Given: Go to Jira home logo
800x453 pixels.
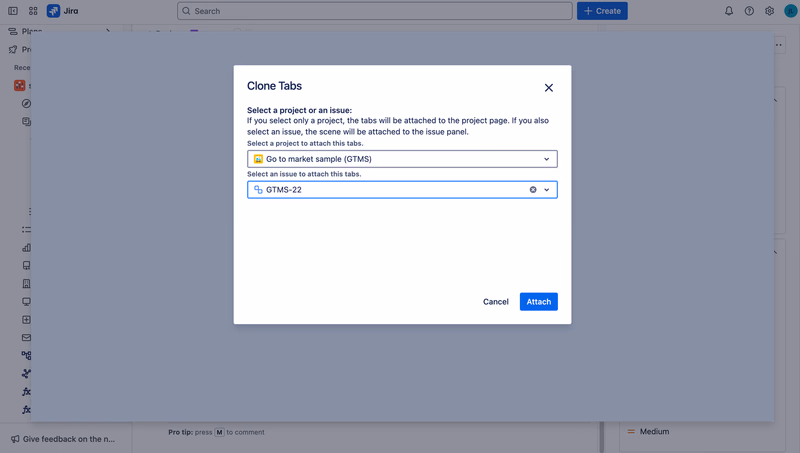Looking at the screenshot, I should click(x=63, y=11).
